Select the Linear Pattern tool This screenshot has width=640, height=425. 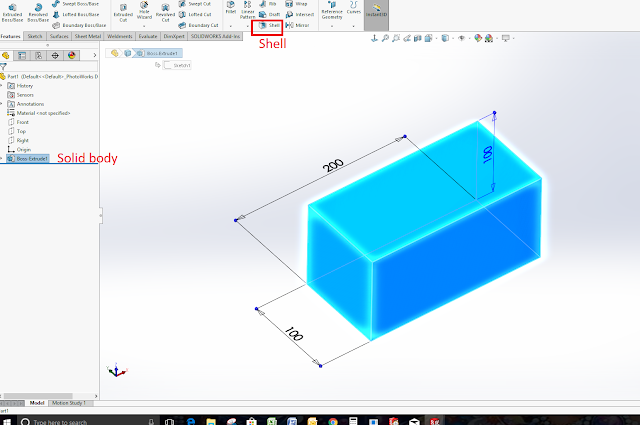click(x=247, y=10)
